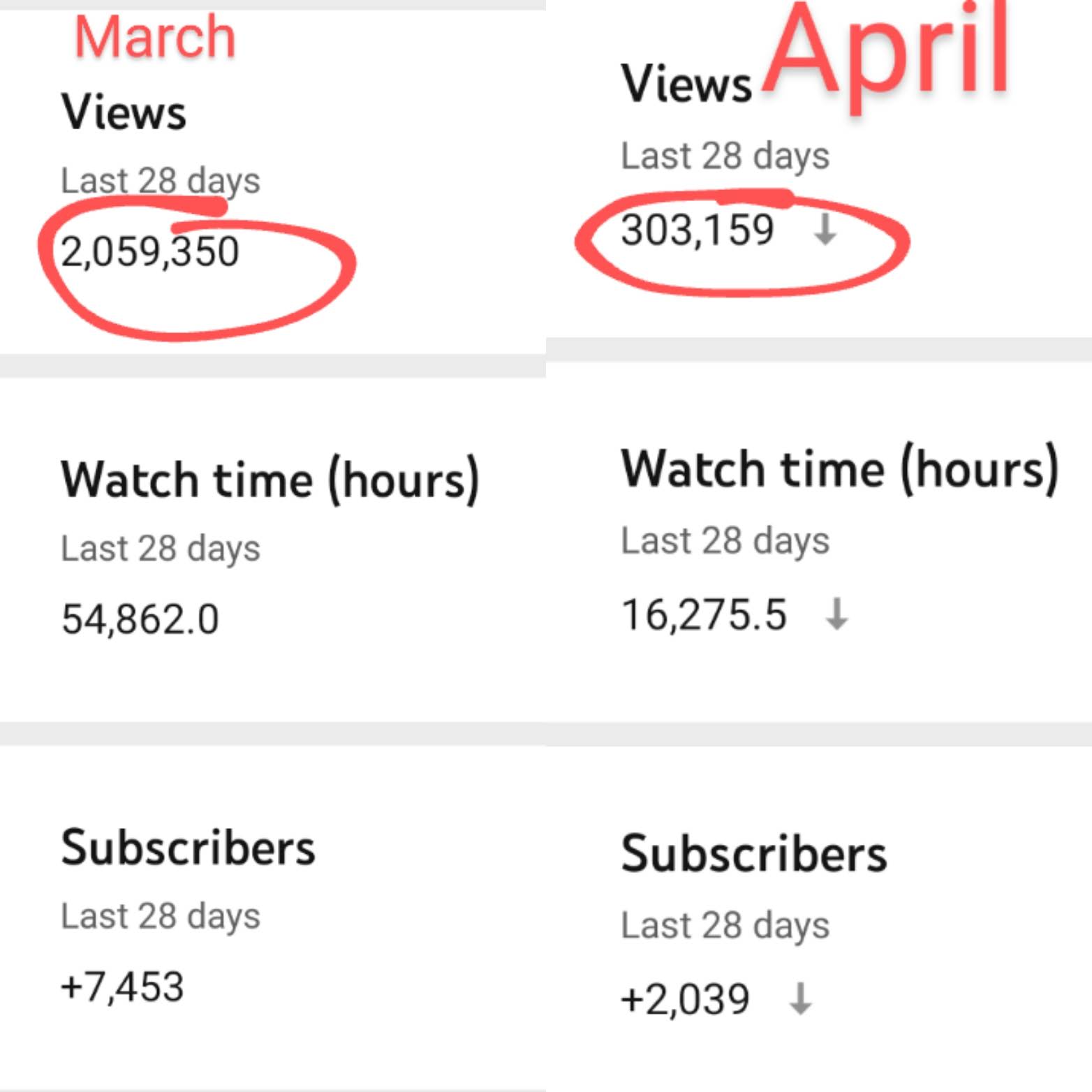Click the down arrow next to 16,275.5 hours

tap(836, 614)
